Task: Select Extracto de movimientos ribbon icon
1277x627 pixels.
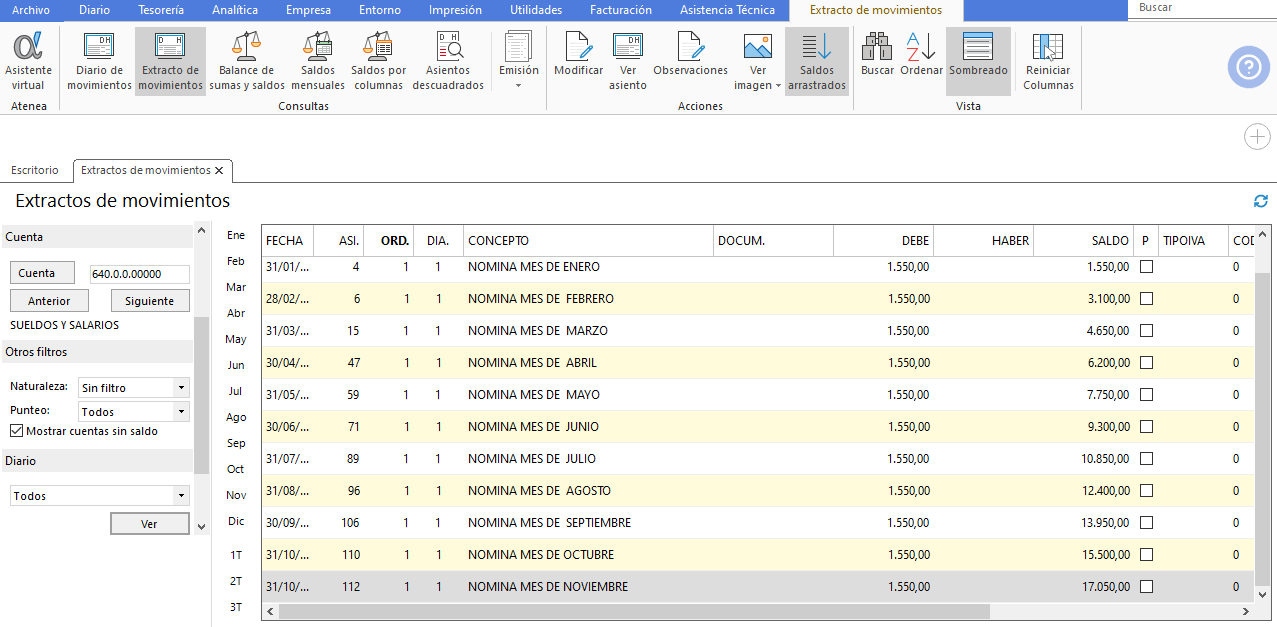Action: point(170,61)
